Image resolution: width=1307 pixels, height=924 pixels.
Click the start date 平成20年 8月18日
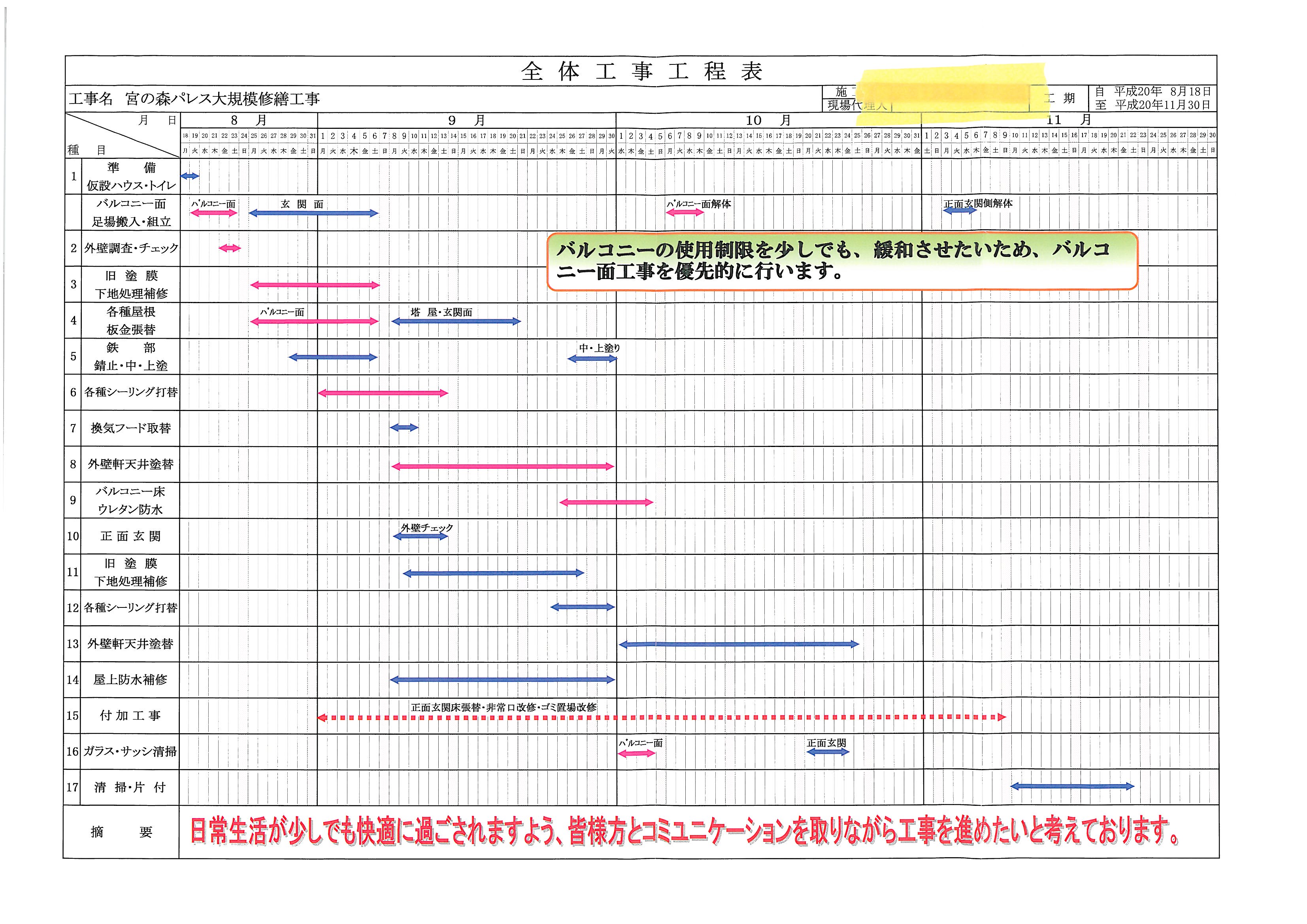(x=1162, y=92)
